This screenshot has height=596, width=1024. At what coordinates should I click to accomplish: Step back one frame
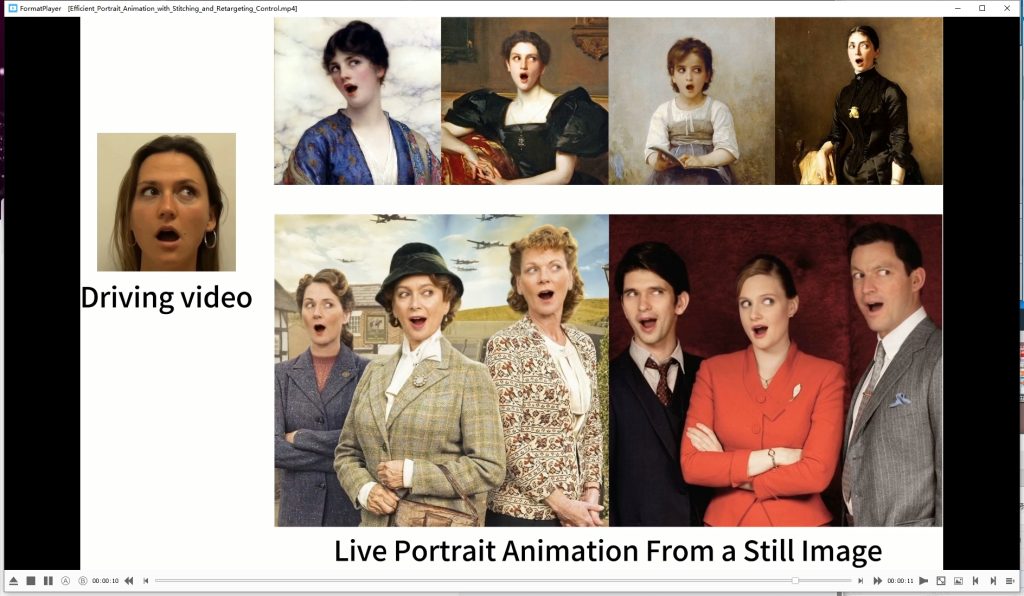click(x=146, y=581)
